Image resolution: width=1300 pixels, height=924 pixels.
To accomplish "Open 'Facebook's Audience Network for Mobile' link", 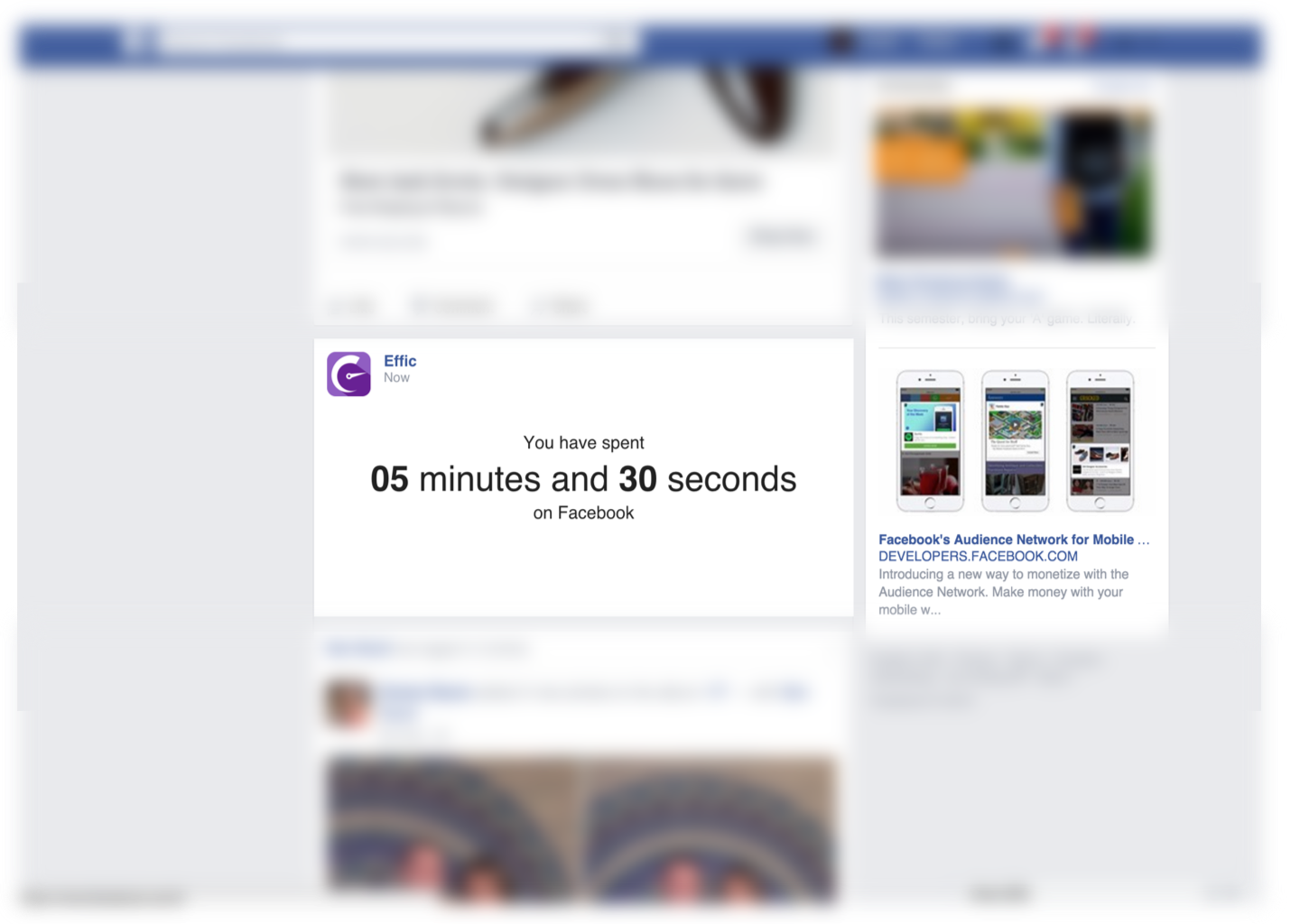I will click(x=1014, y=540).
